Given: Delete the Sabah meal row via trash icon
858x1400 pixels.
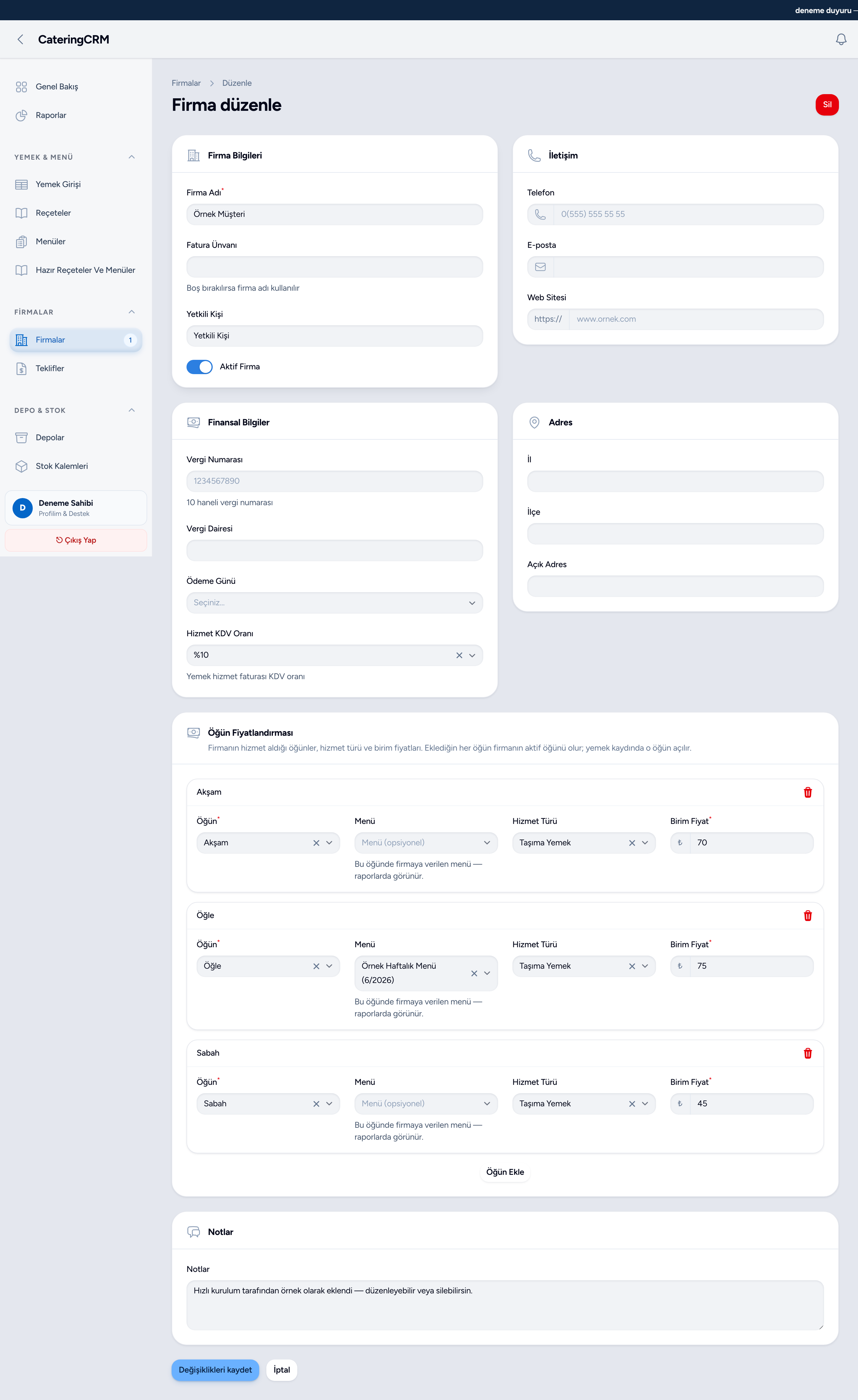Looking at the screenshot, I should point(807,1053).
